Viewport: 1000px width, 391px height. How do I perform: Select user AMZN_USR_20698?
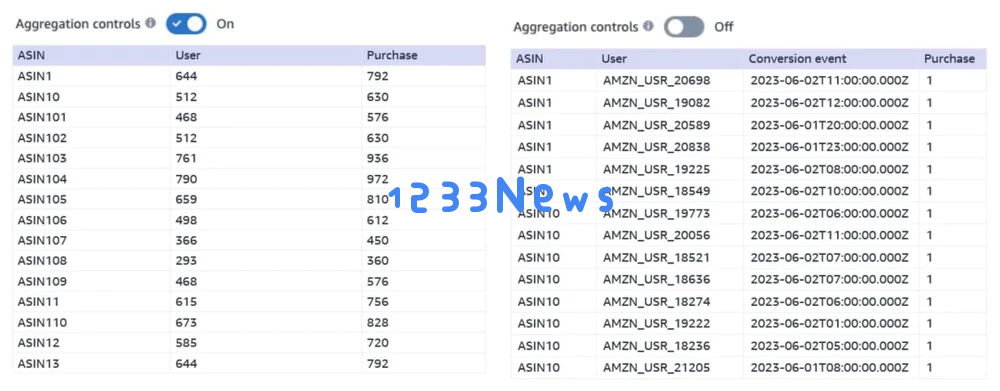point(656,80)
